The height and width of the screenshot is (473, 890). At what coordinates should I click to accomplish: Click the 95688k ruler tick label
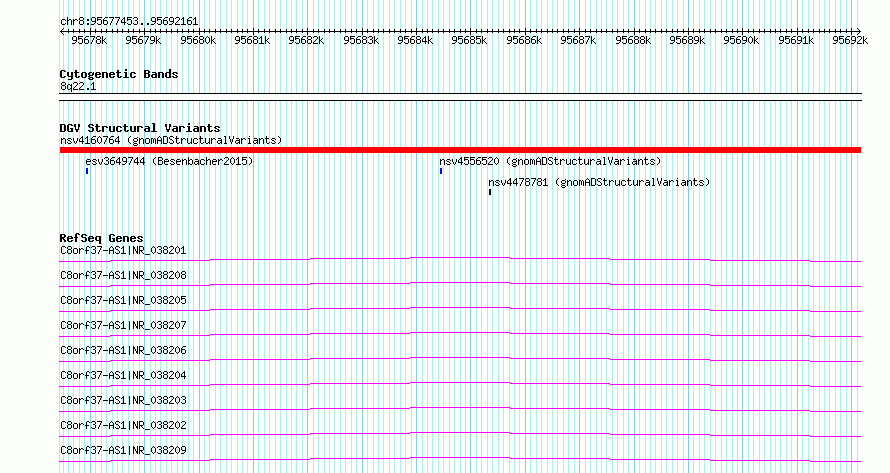click(x=633, y=40)
